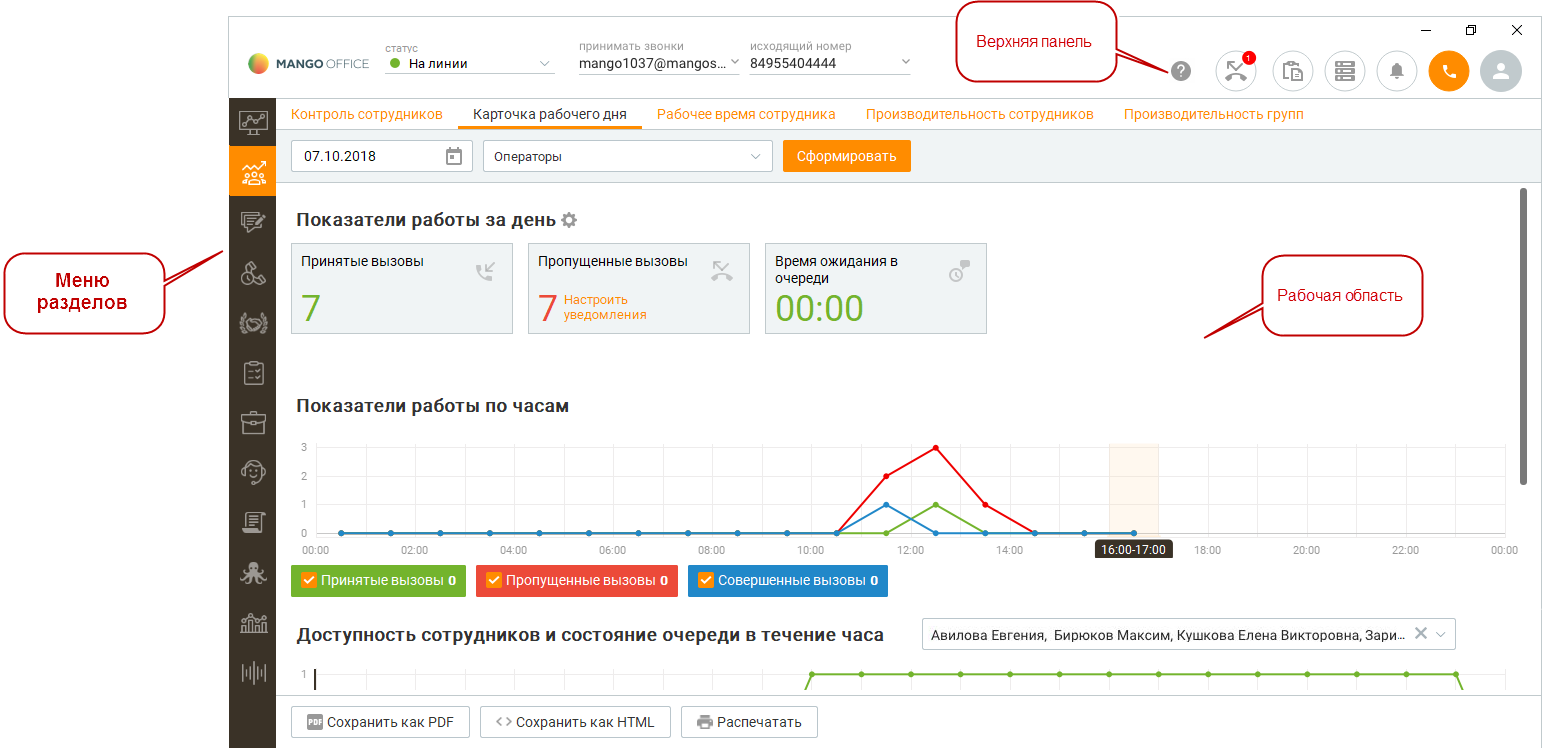Click Сохранить как PDF button
The height and width of the screenshot is (748, 1542).
[380, 722]
